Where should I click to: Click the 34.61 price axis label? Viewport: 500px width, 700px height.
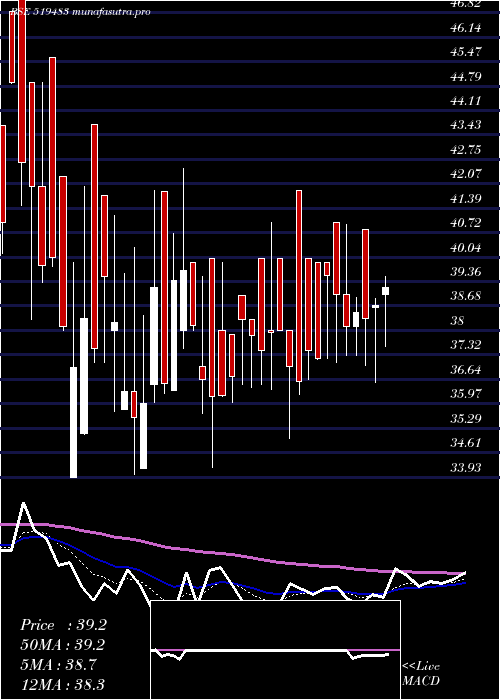point(466,443)
